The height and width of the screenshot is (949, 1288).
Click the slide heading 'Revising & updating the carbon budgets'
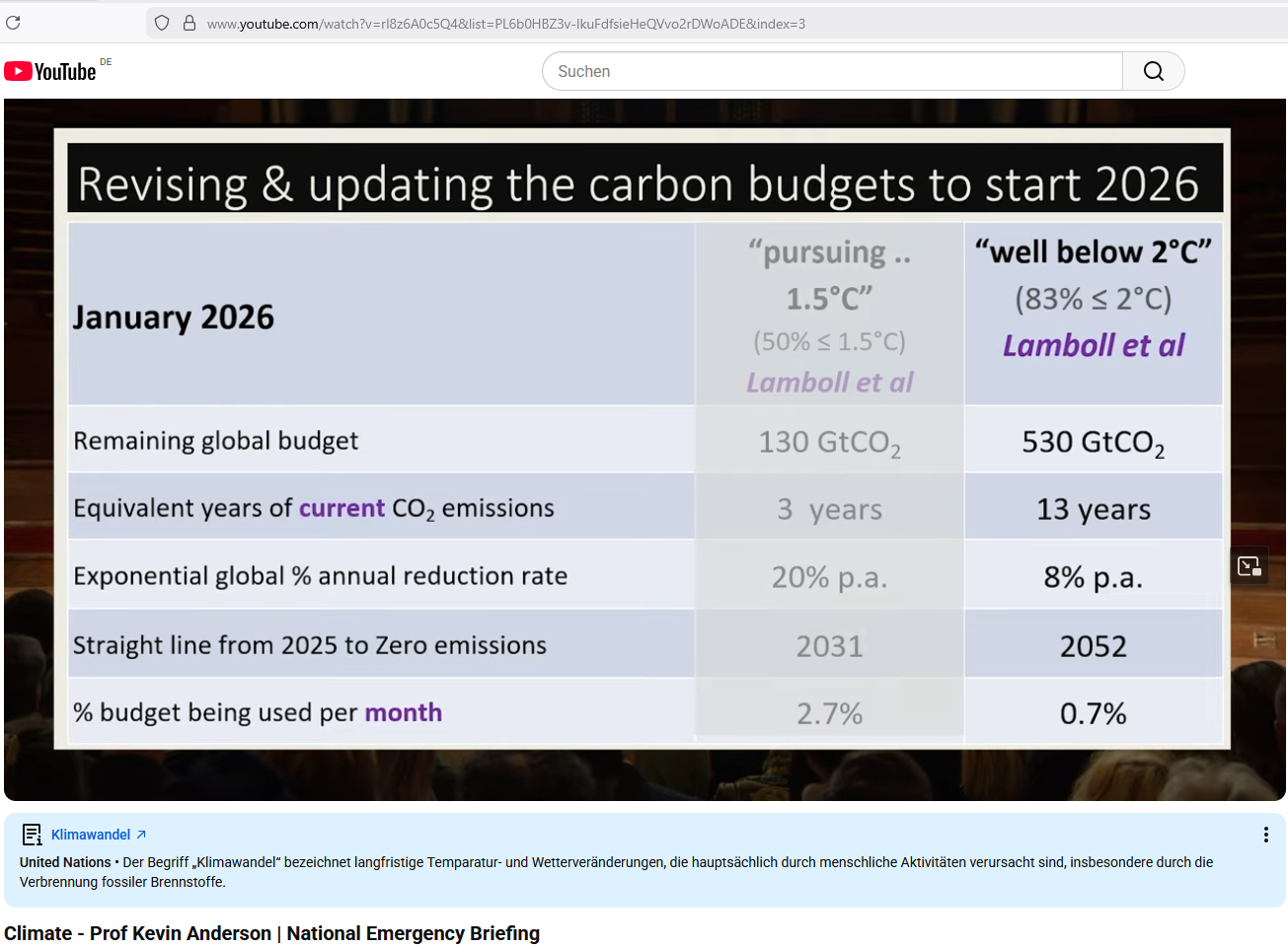pyautogui.click(x=638, y=183)
